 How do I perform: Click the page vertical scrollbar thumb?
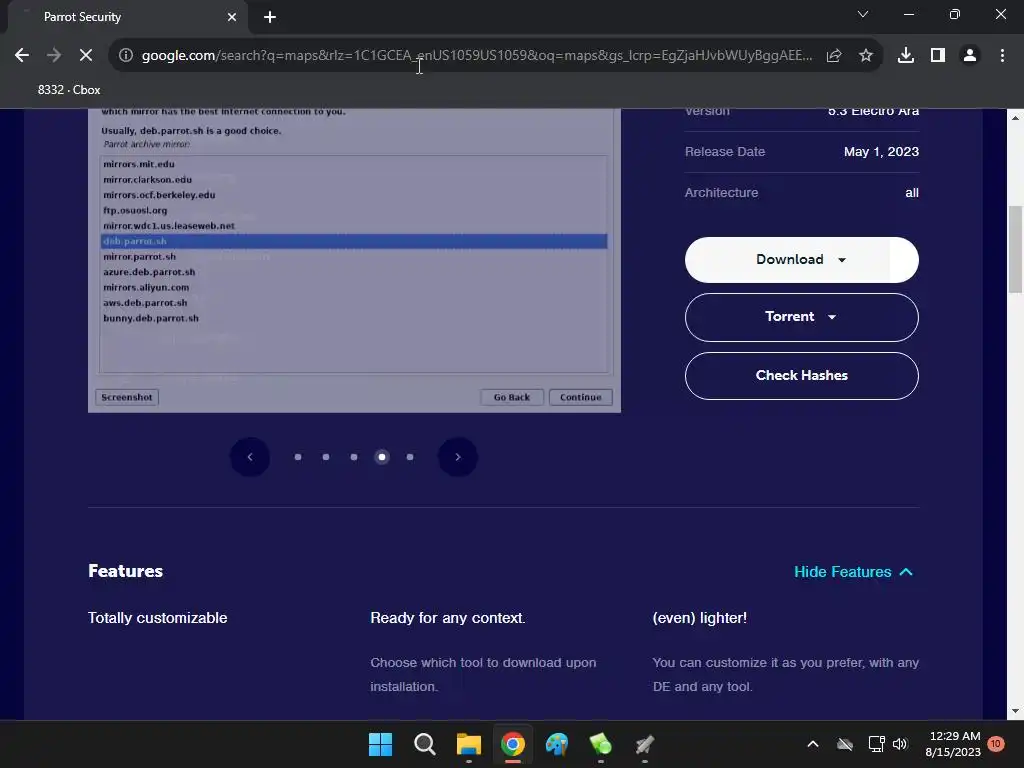pyautogui.click(x=1015, y=249)
